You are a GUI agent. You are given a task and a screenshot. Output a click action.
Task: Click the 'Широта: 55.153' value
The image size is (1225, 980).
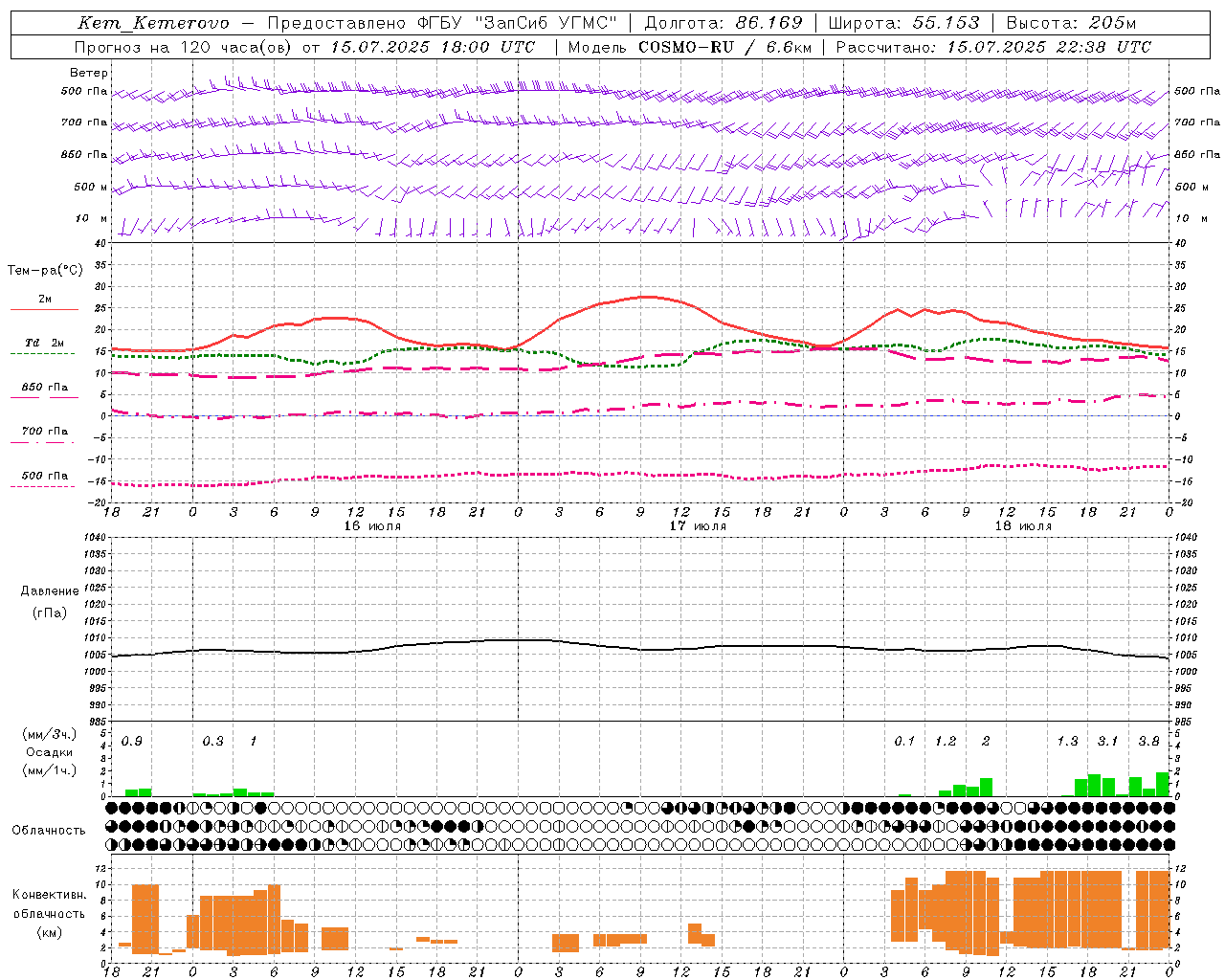pyautogui.click(x=904, y=24)
